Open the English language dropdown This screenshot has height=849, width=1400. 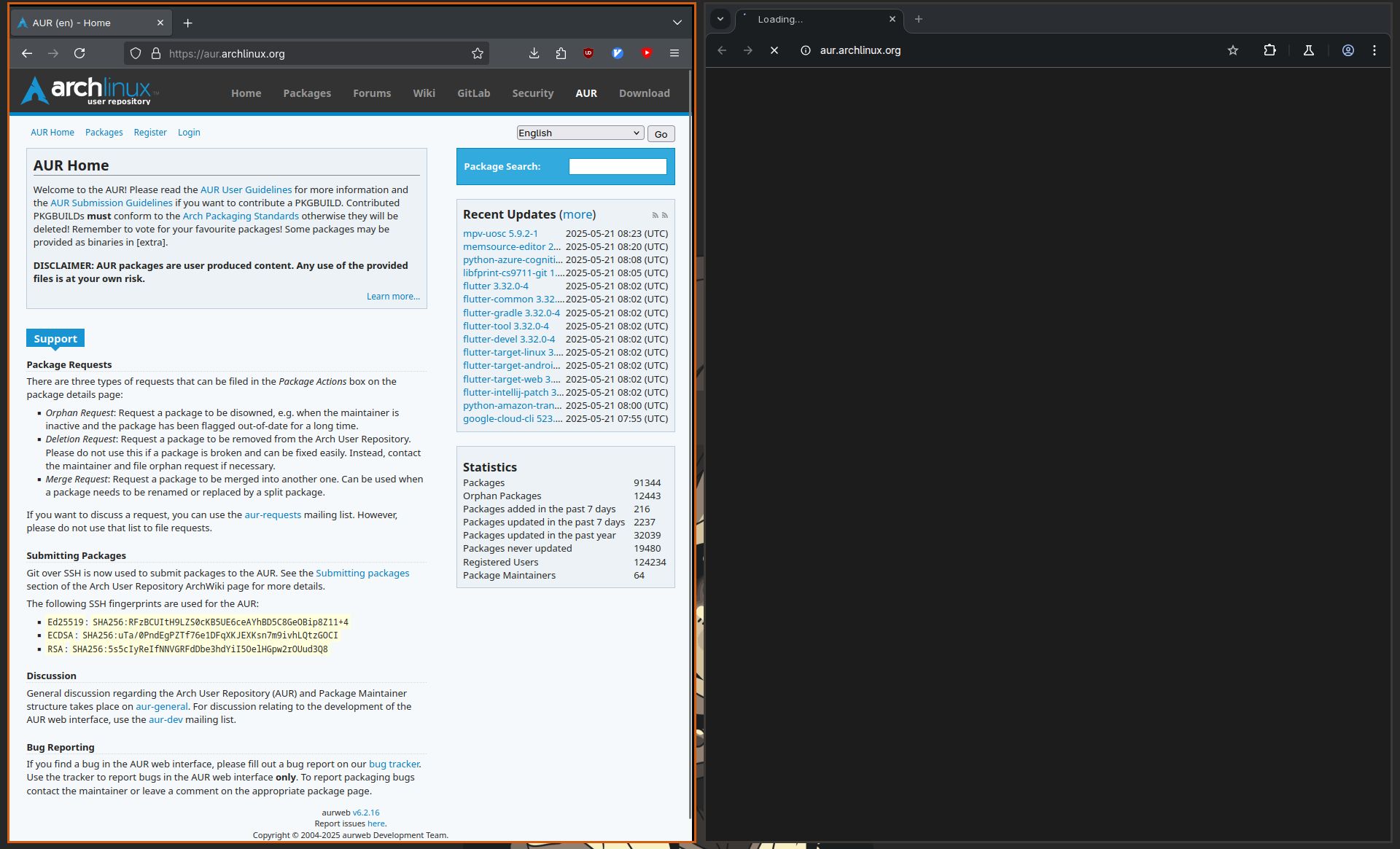click(580, 133)
